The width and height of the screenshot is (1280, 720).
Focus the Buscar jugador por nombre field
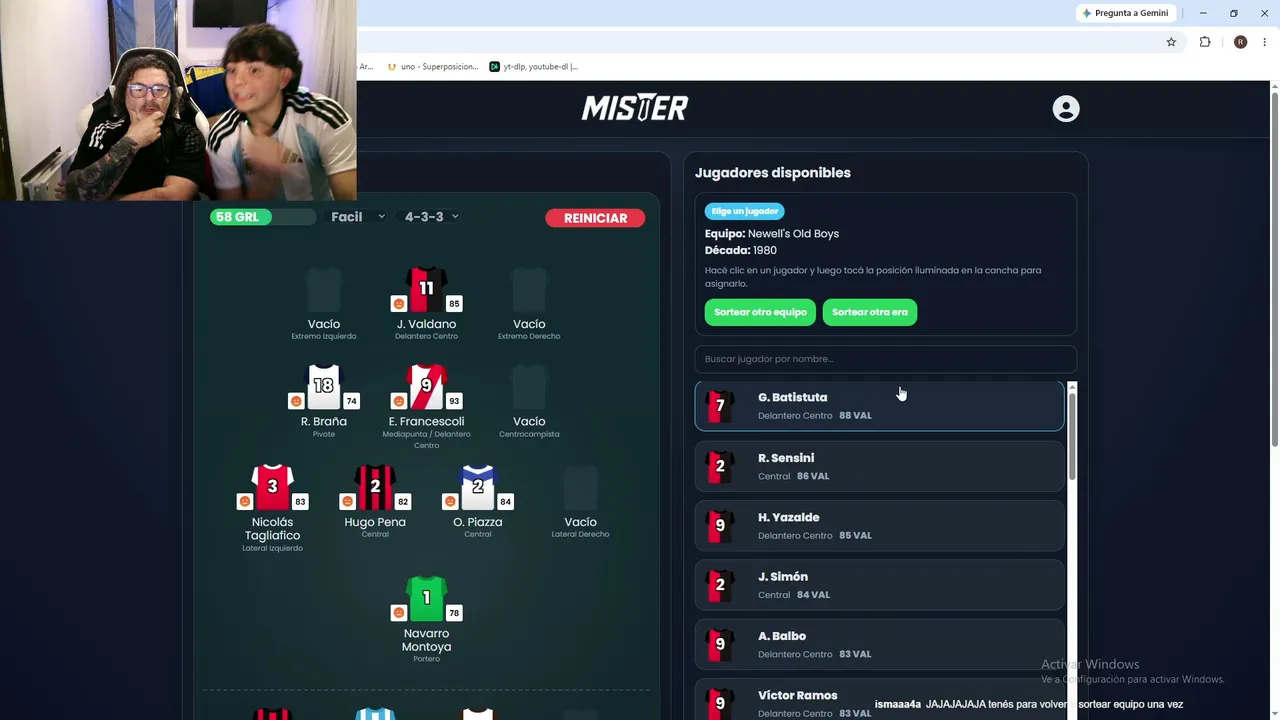click(885, 359)
